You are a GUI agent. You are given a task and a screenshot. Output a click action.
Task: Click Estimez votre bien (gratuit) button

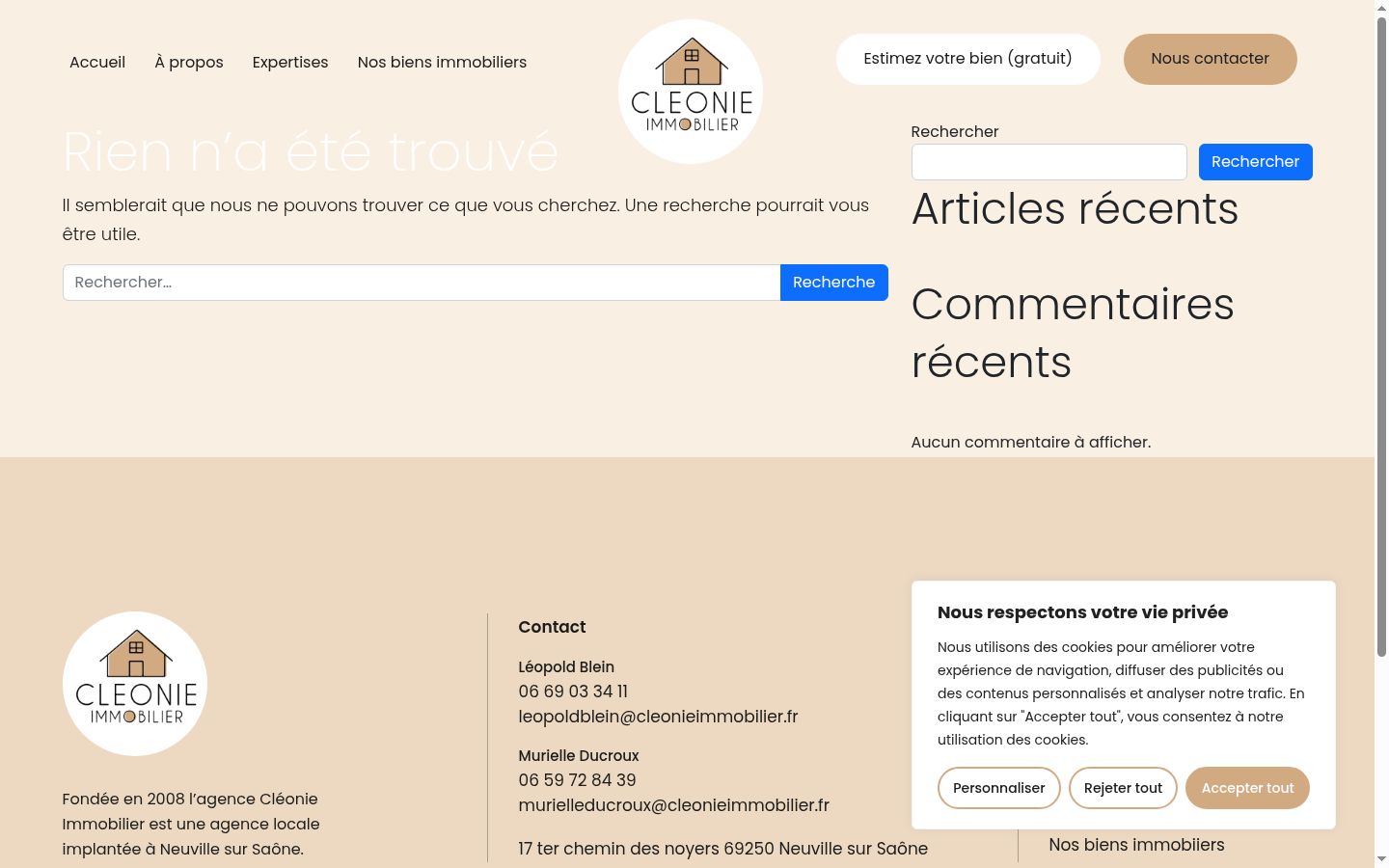coord(968,59)
